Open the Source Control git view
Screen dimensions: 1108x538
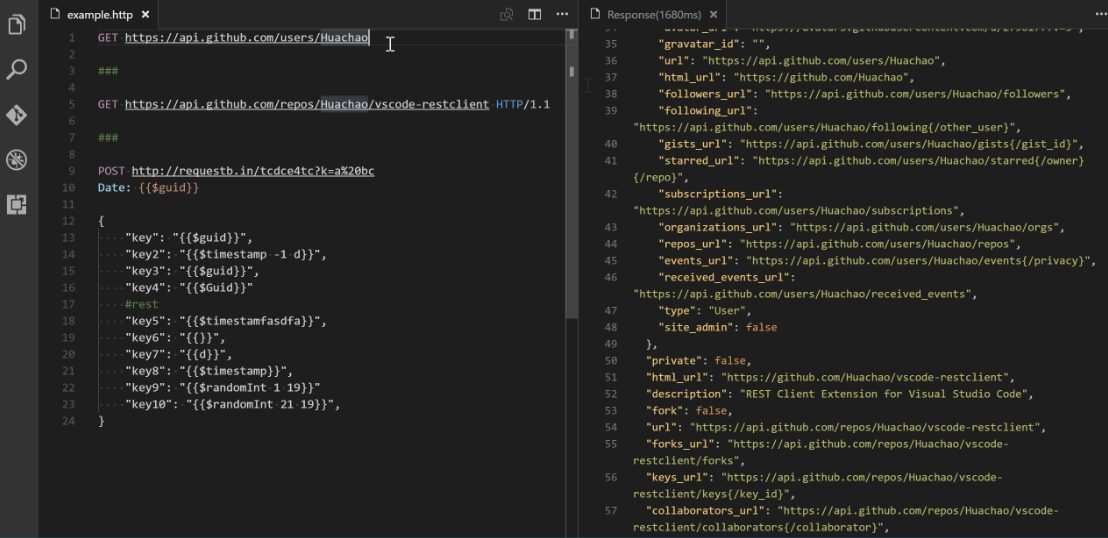click(x=17, y=115)
